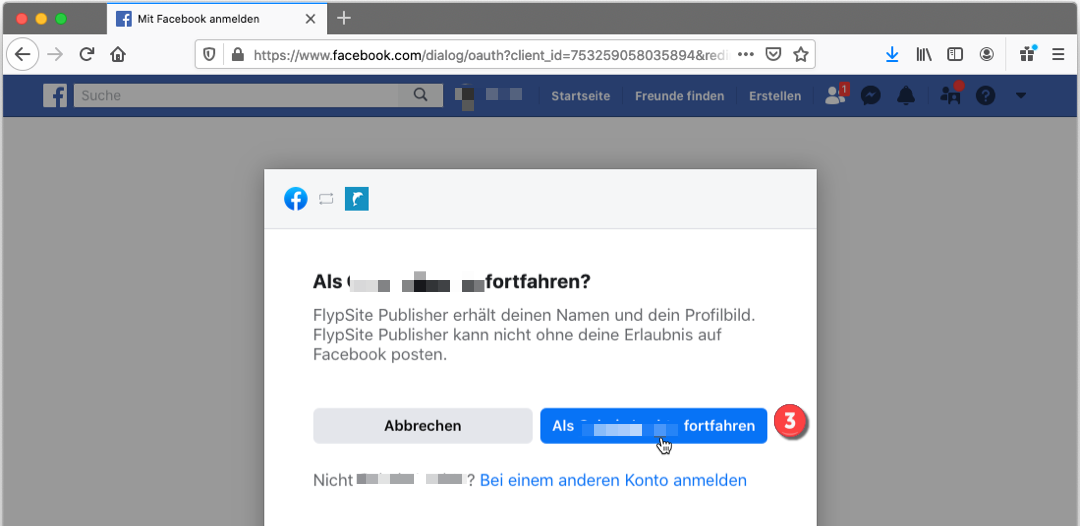Open the Firefox downloads panel
This screenshot has height=526, width=1080.
pyautogui.click(x=892, y=54)
